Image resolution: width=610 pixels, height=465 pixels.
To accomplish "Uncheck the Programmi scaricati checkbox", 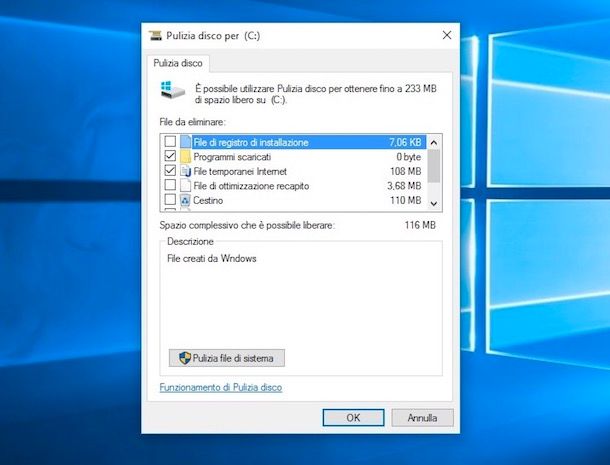I will pos(170,156).
